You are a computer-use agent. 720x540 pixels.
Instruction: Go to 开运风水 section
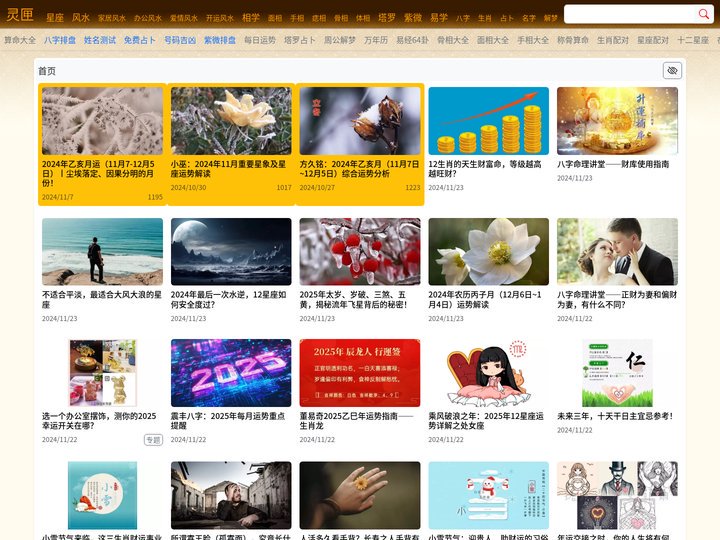220,18
